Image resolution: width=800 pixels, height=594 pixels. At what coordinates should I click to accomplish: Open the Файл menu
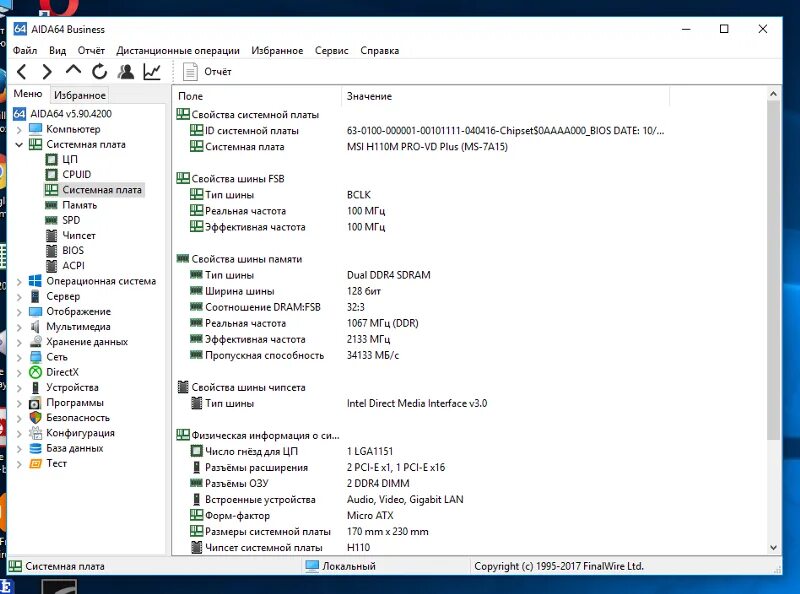click(x=25, y=51)
